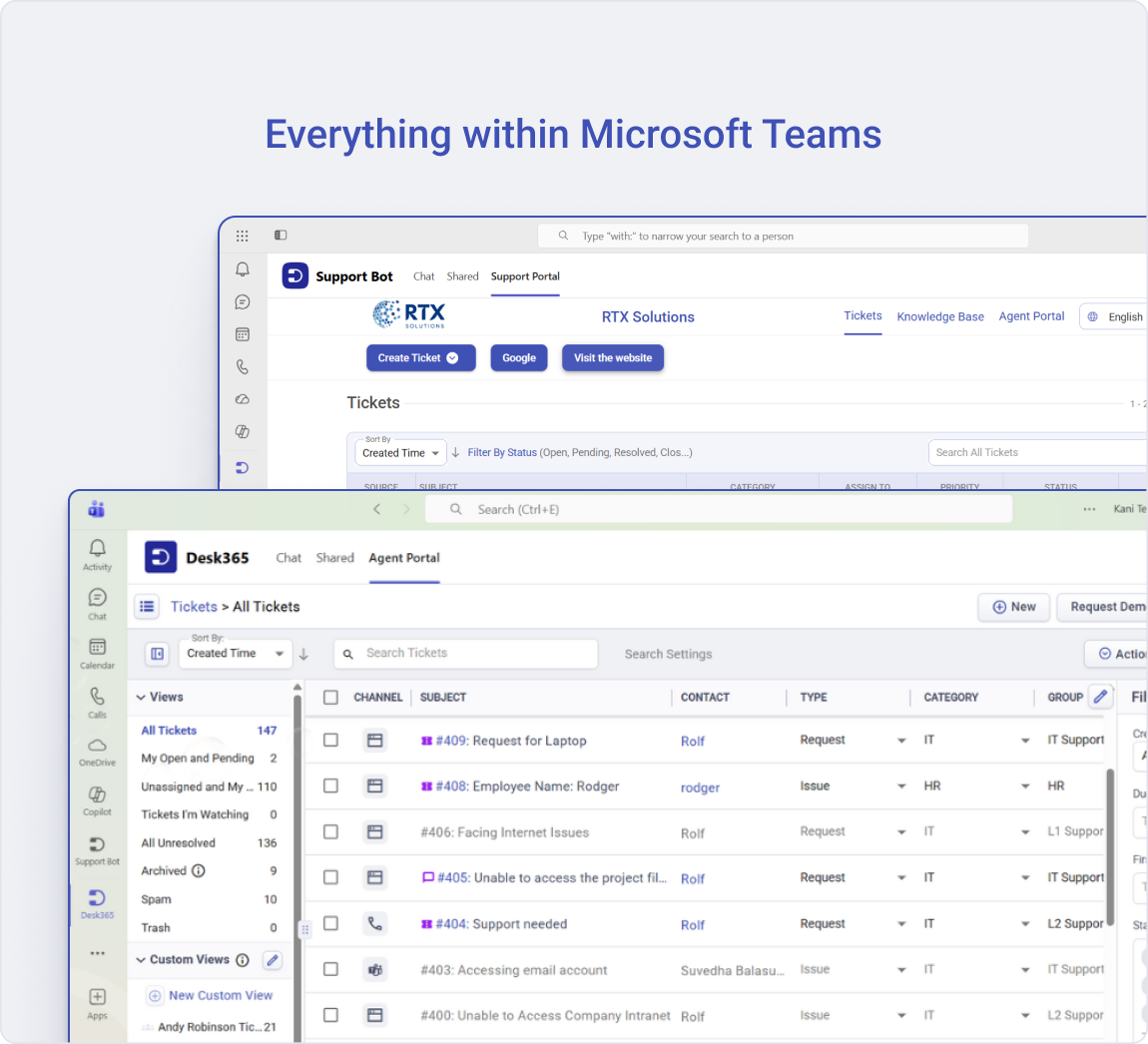Screen dimensions: 1148x1044
Task: Show info about the Archived view
Action: (x=199, y=870)
